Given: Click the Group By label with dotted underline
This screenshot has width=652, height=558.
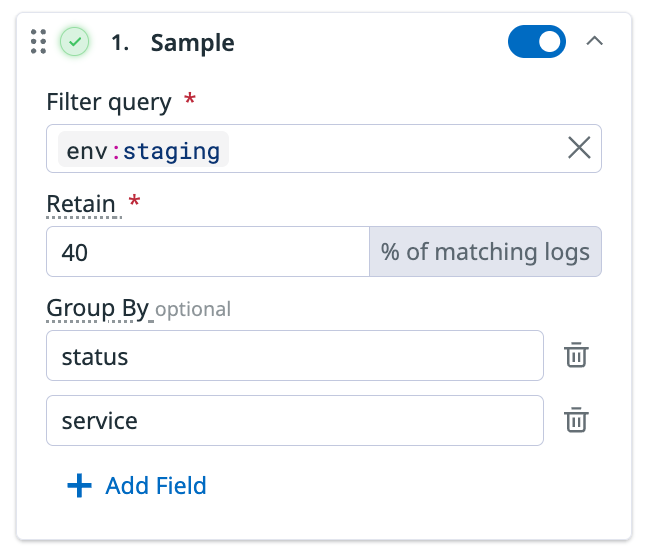Looking at the screenshot, I should tap(97, 307).
